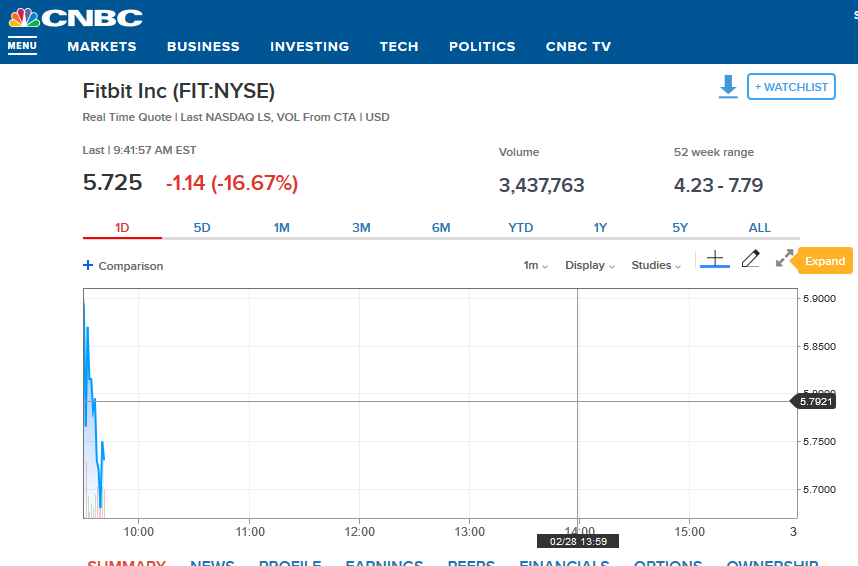Click the 5.7000 price axis label

(819, 489)
